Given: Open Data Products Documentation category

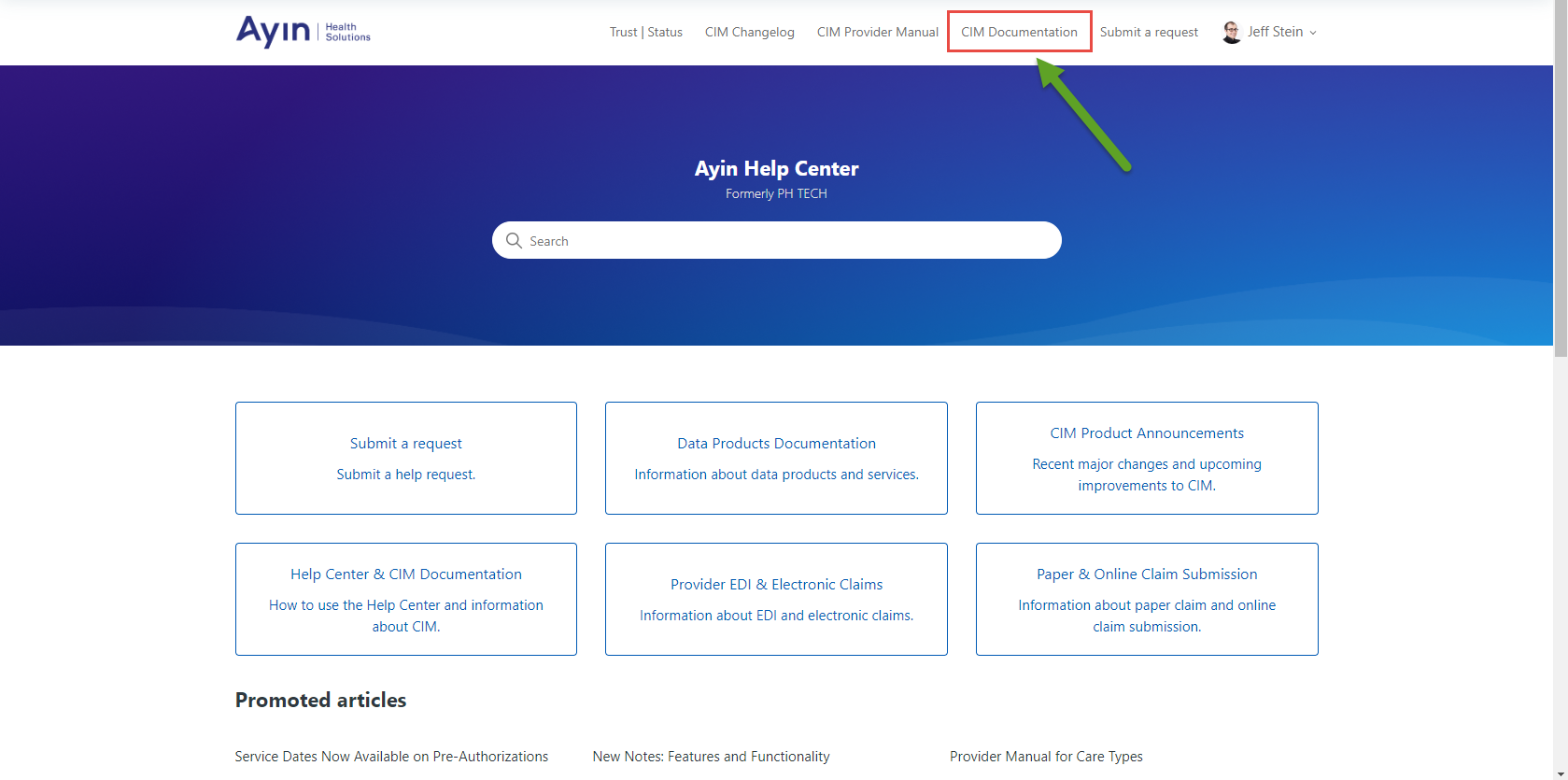Looking at the screenshot, I should (776, 458).
